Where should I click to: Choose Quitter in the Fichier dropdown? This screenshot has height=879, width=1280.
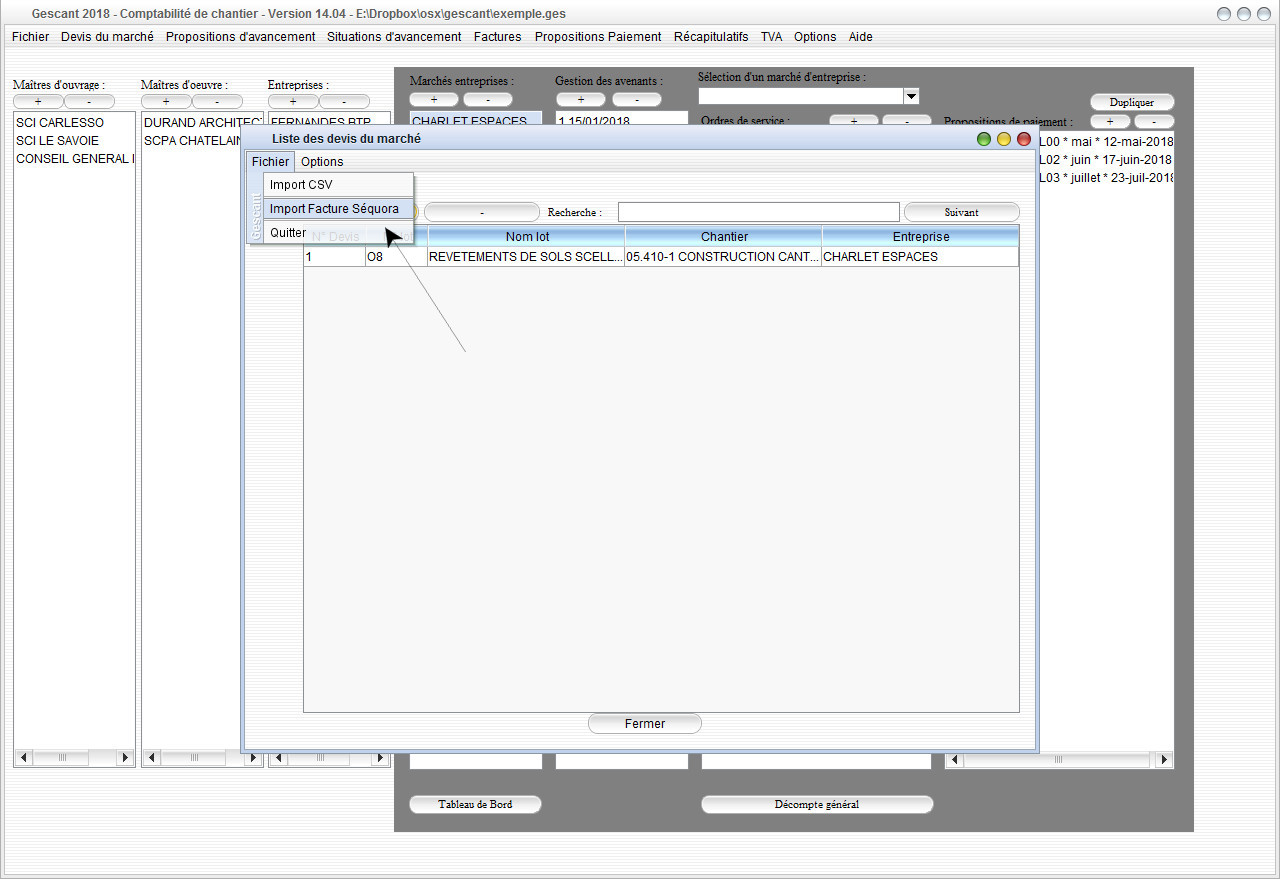pos(288,233)
